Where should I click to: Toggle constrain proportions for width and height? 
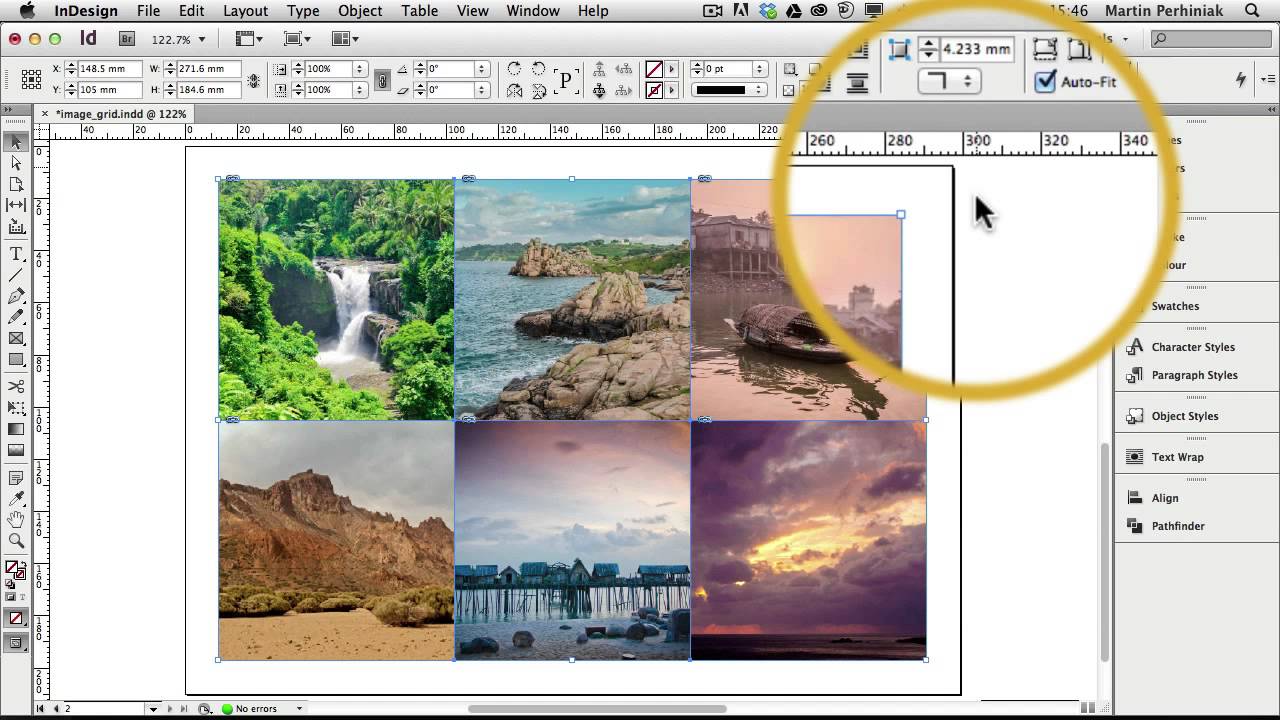[x=254, y=80]
